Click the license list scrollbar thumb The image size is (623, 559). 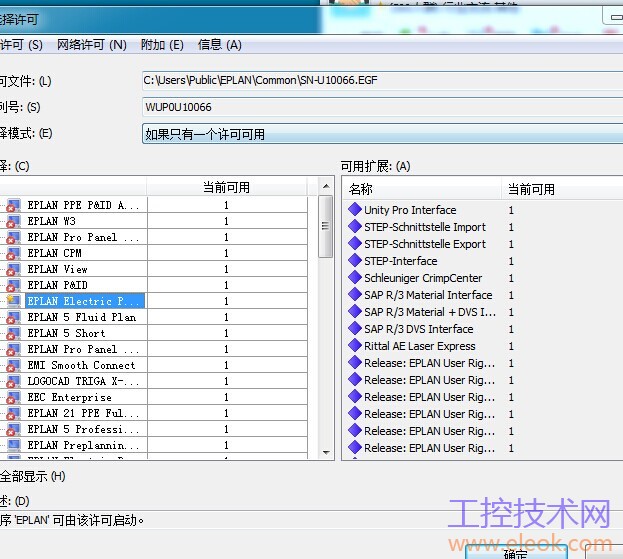click(326, 226)
